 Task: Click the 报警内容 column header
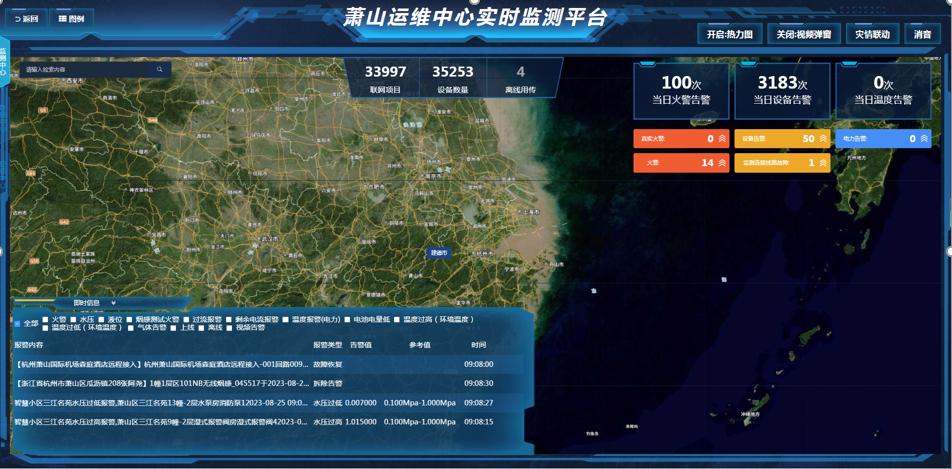tap(29, 345)
